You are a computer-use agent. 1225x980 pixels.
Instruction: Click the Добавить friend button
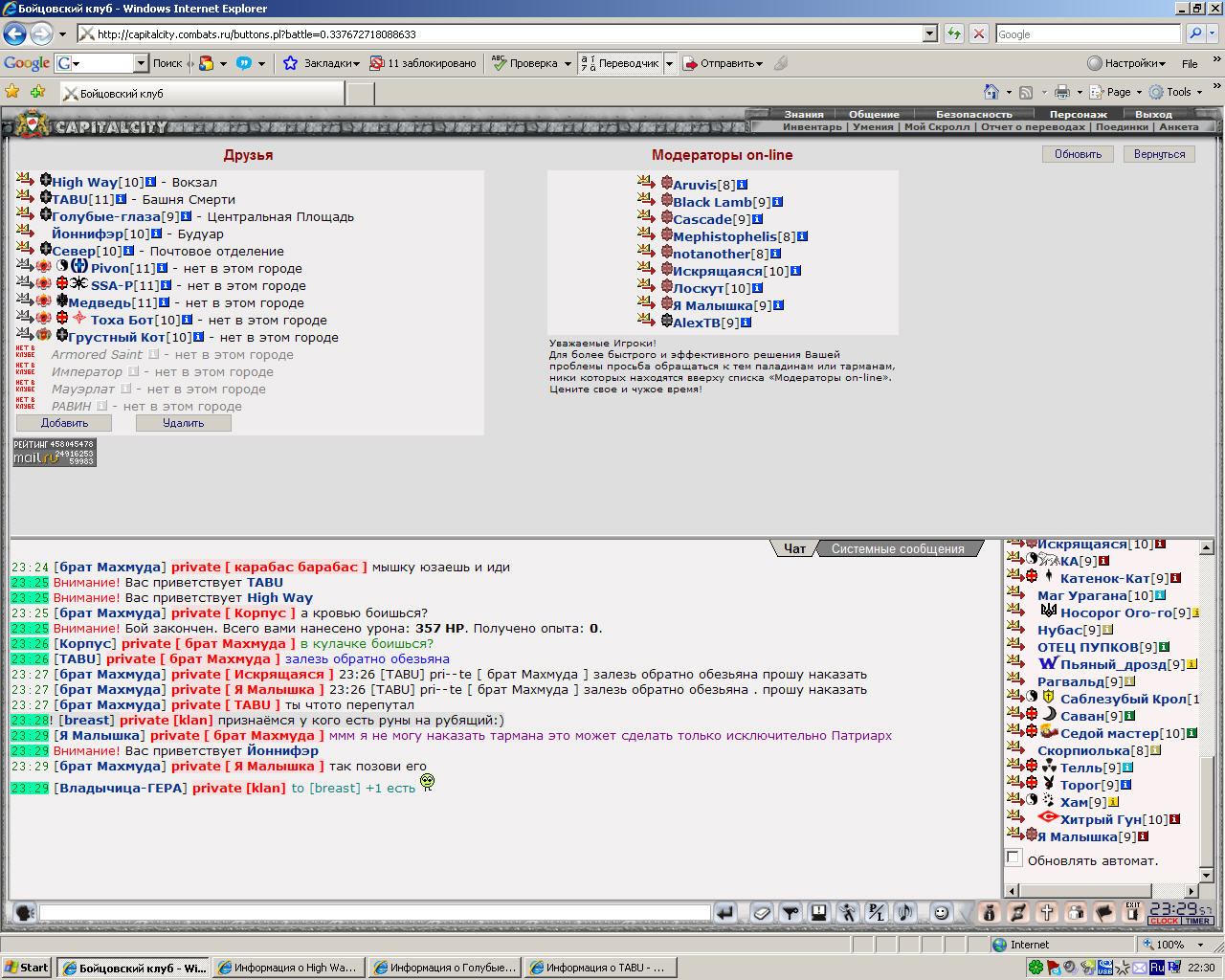click(x=64, y=423)
